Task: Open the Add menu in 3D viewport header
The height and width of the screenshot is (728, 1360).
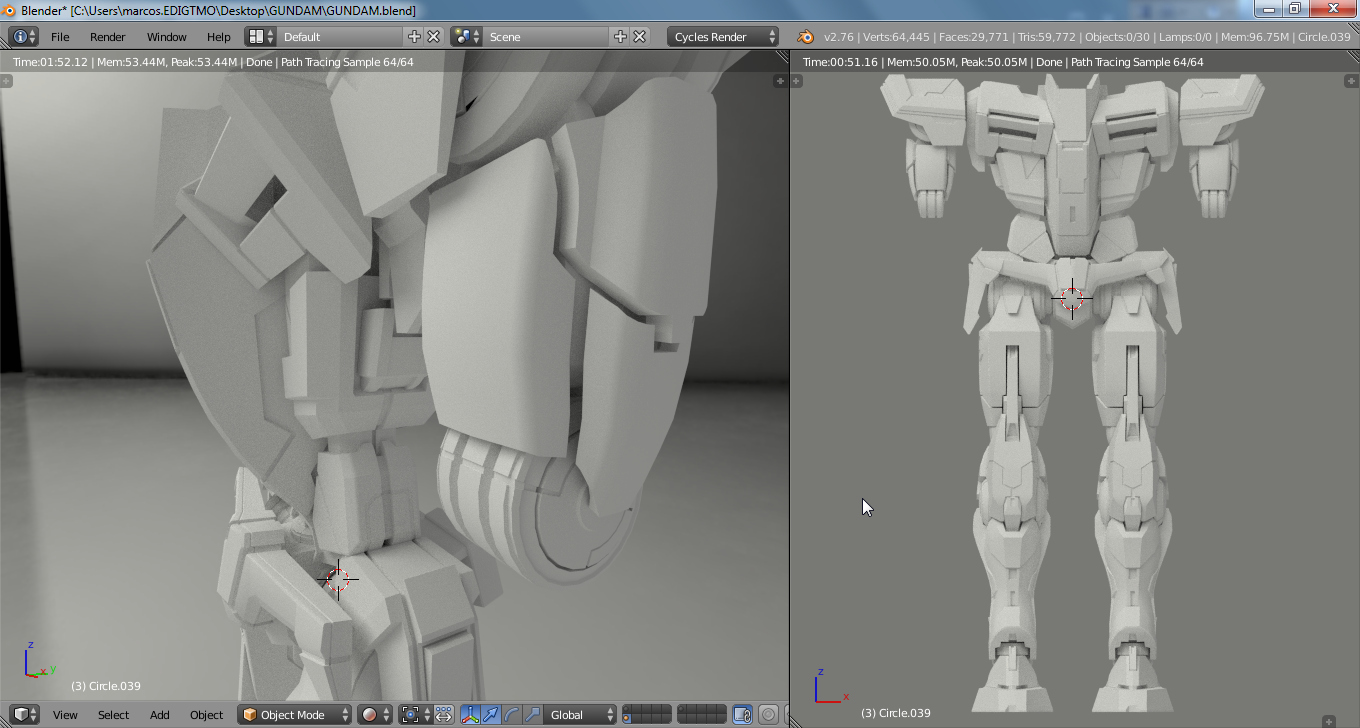Action: coord(160,715)
